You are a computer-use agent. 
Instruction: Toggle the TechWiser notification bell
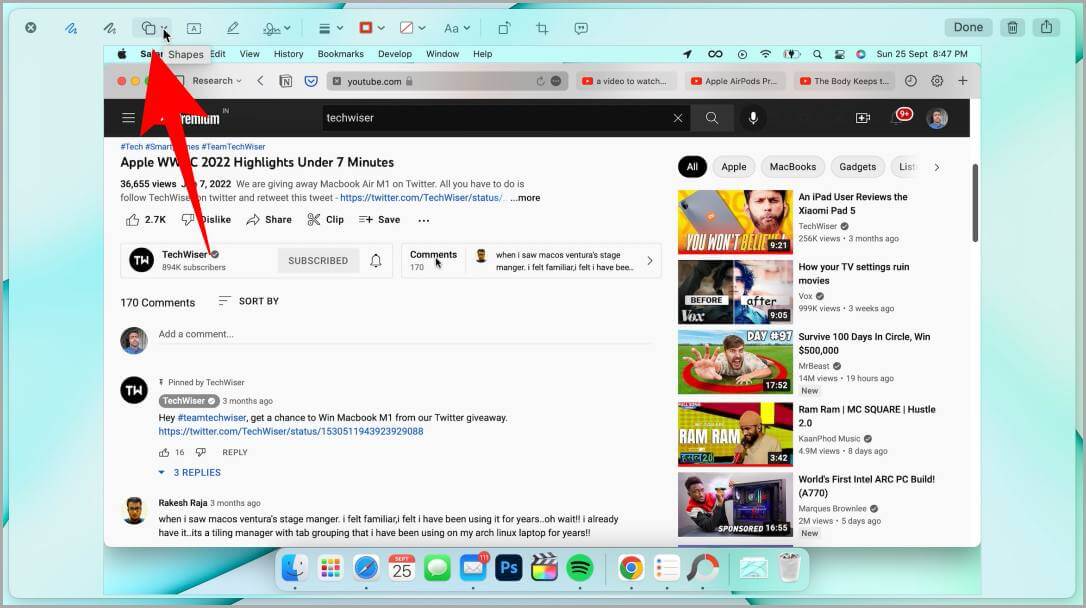[375, 260]
